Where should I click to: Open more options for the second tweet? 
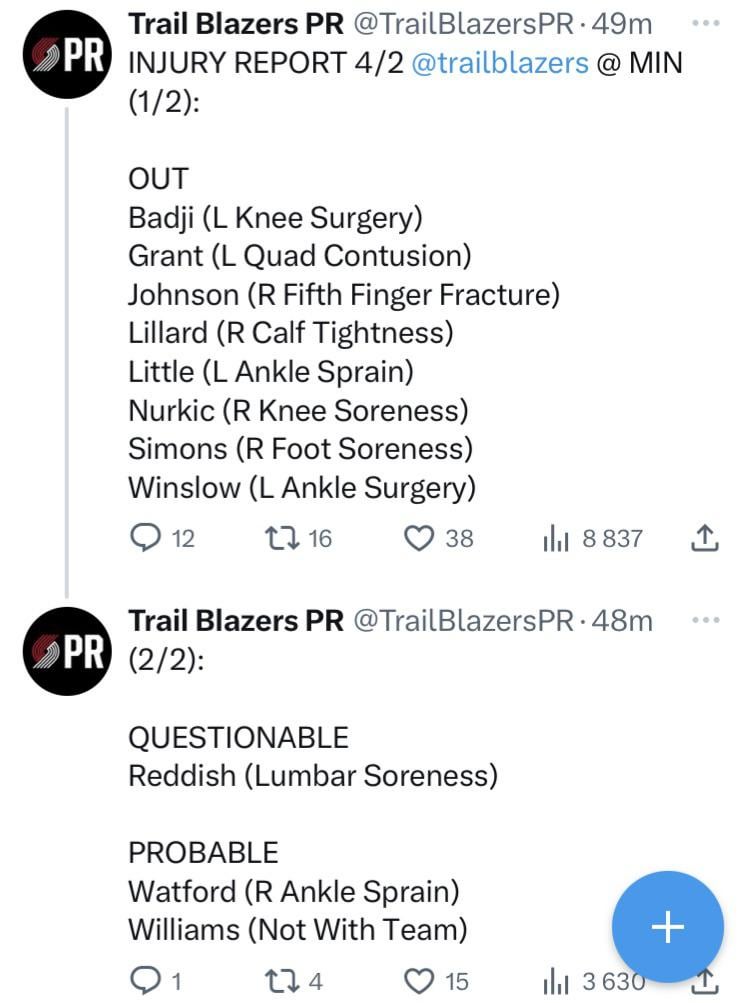click(705, 620)
